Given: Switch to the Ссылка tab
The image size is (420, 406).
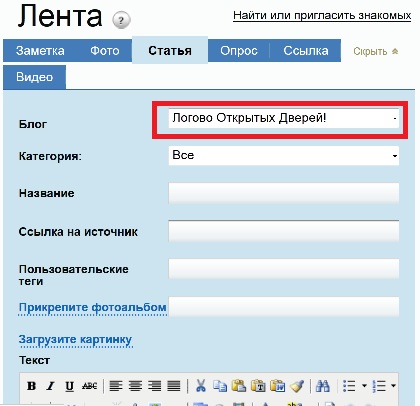Looking at the screenshot, I should [306, 51].
